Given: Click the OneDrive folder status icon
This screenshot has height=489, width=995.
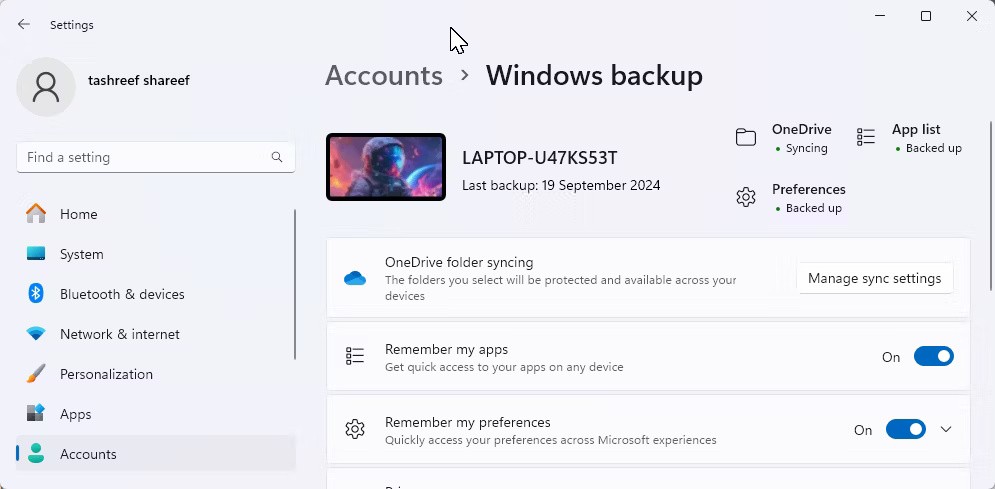Looking at the screenshot, I should pyautogui.click(x=746, y=138).
